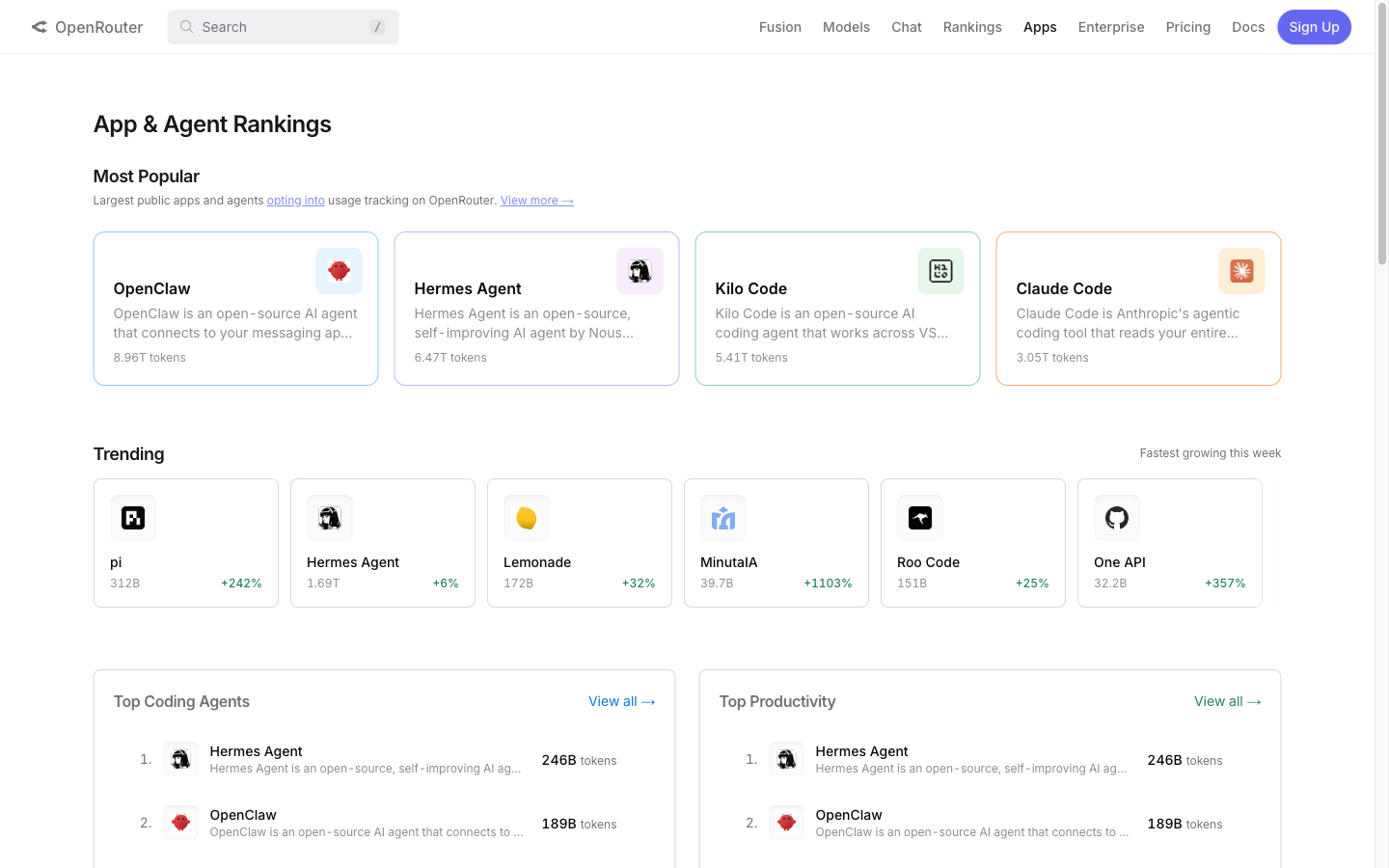Select the Apps nav item

point(1040,27)
